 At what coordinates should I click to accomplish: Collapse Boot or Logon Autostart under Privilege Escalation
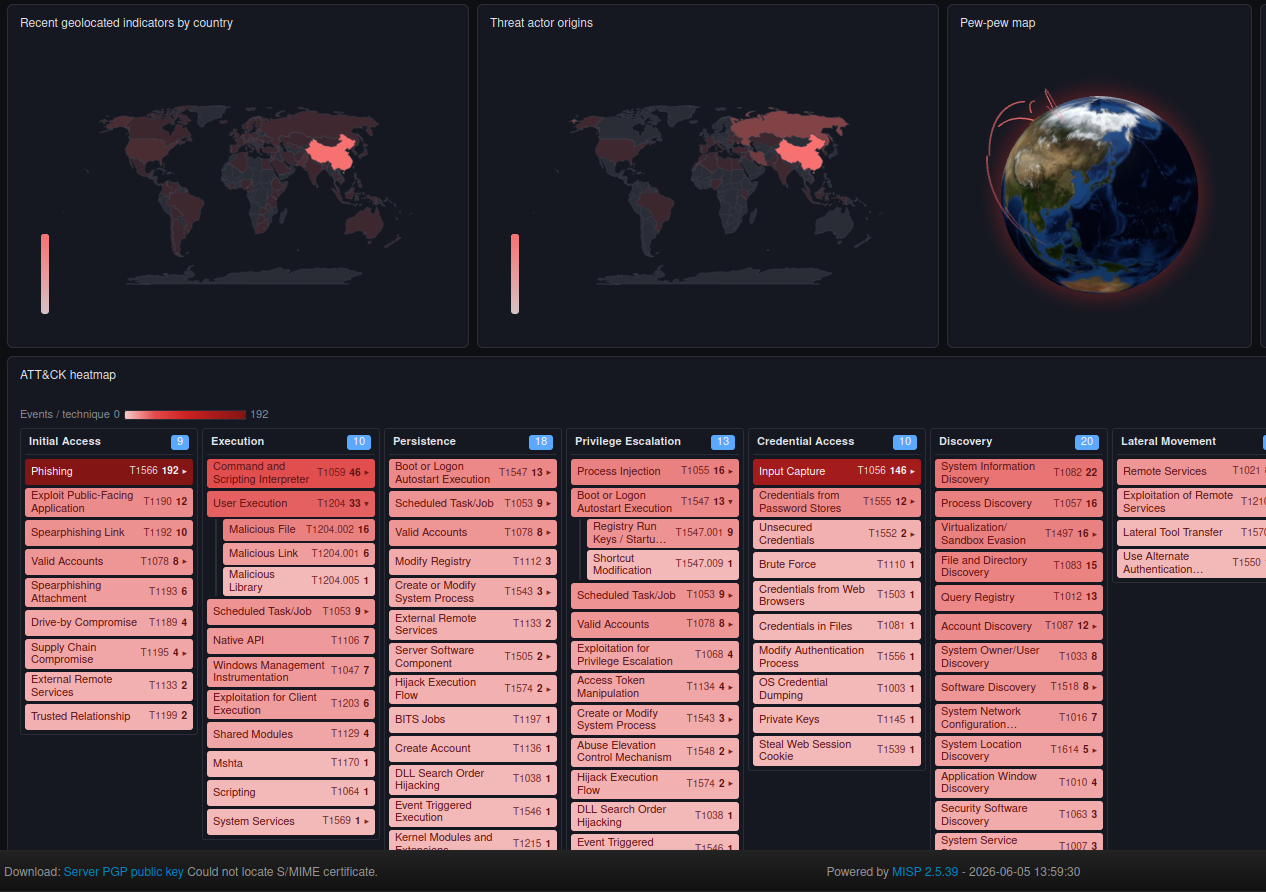click(x=731, y=502)
